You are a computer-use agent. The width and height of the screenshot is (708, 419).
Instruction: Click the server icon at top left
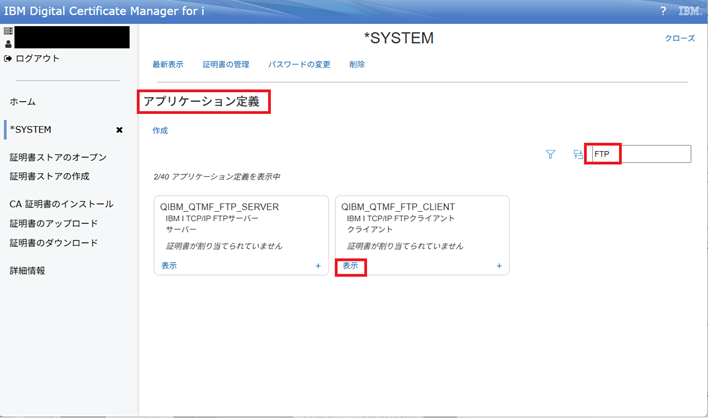tap(9, 32)
